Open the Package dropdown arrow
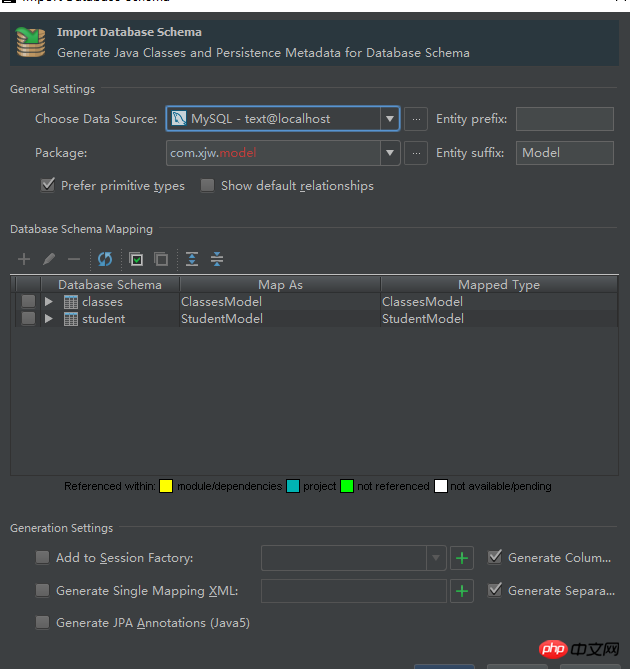630x669 pixels. click(x=389, y=153)
